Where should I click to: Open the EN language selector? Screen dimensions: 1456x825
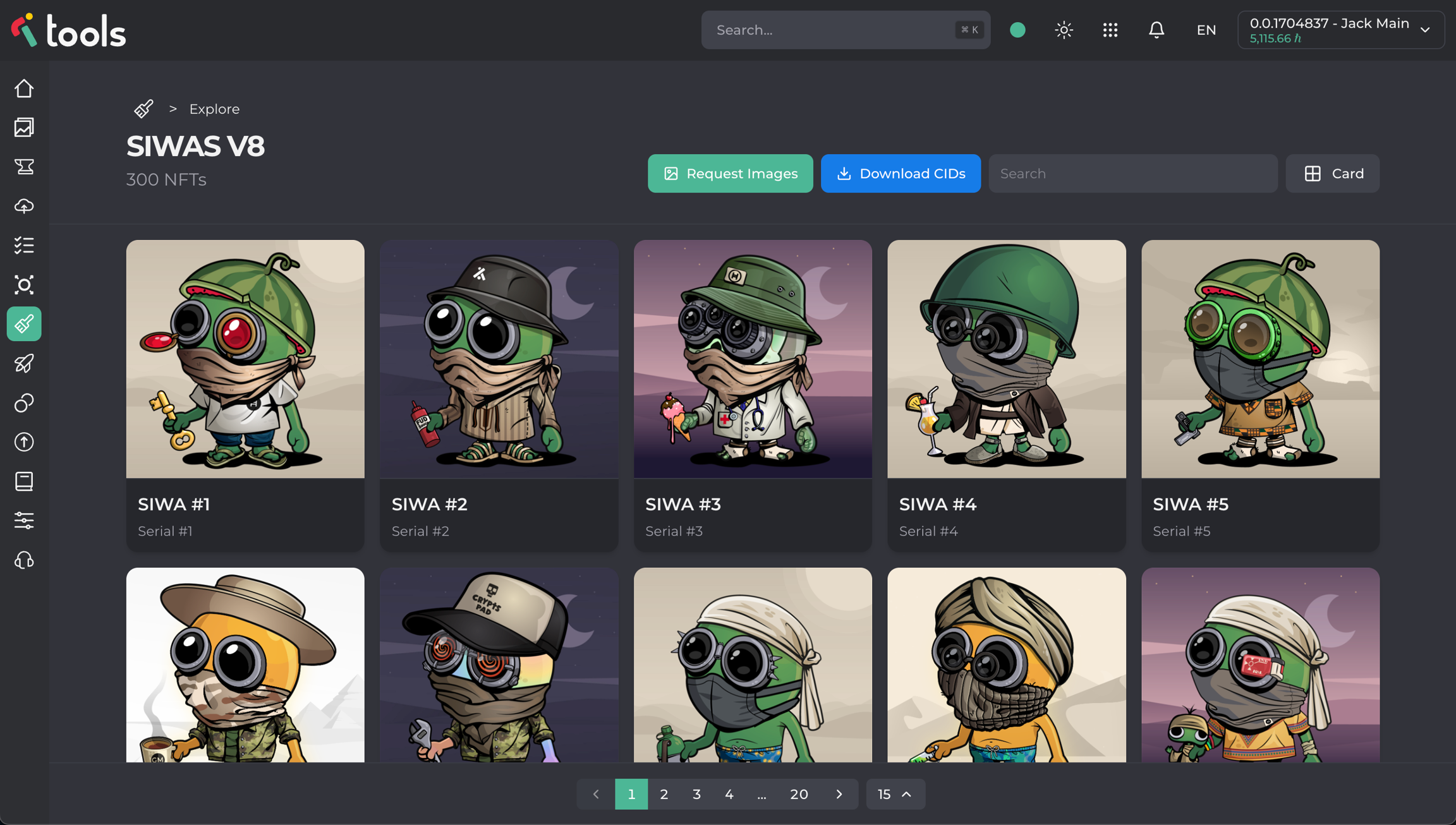tap(1206, 30)
